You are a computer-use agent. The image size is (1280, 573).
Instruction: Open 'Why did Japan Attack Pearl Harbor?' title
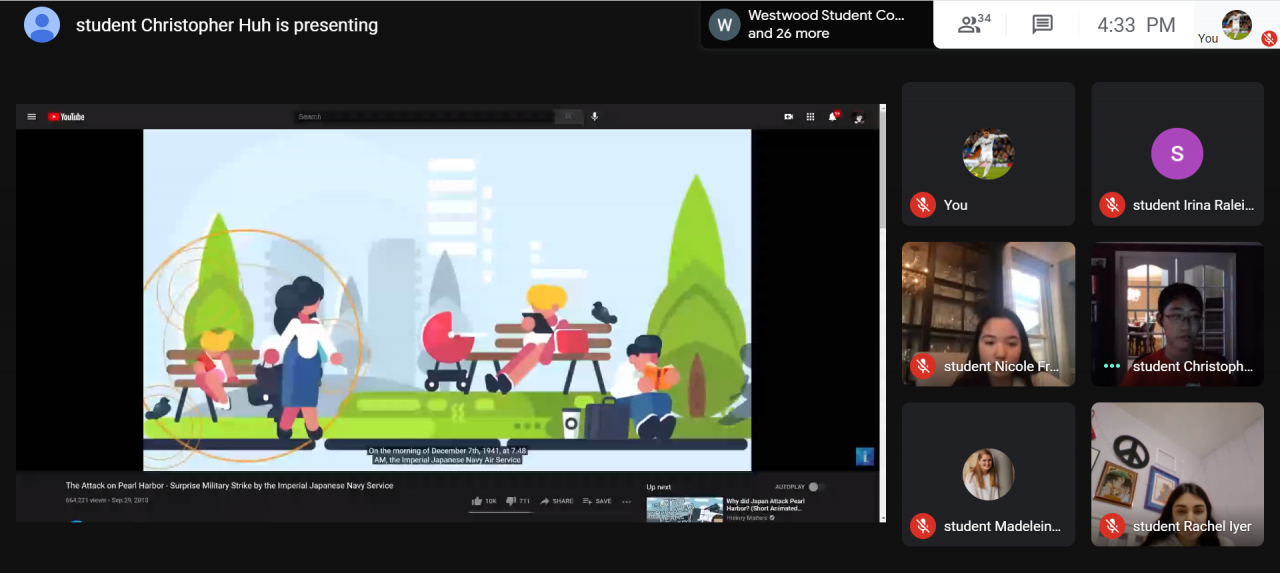764,504
